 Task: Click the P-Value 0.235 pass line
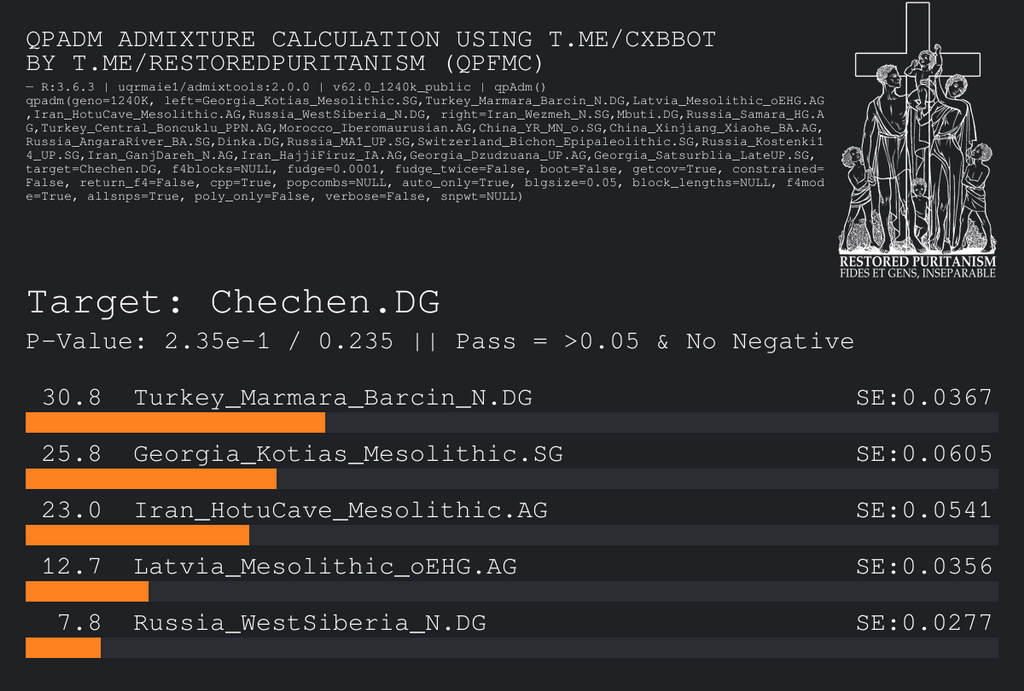coord(440,341)
